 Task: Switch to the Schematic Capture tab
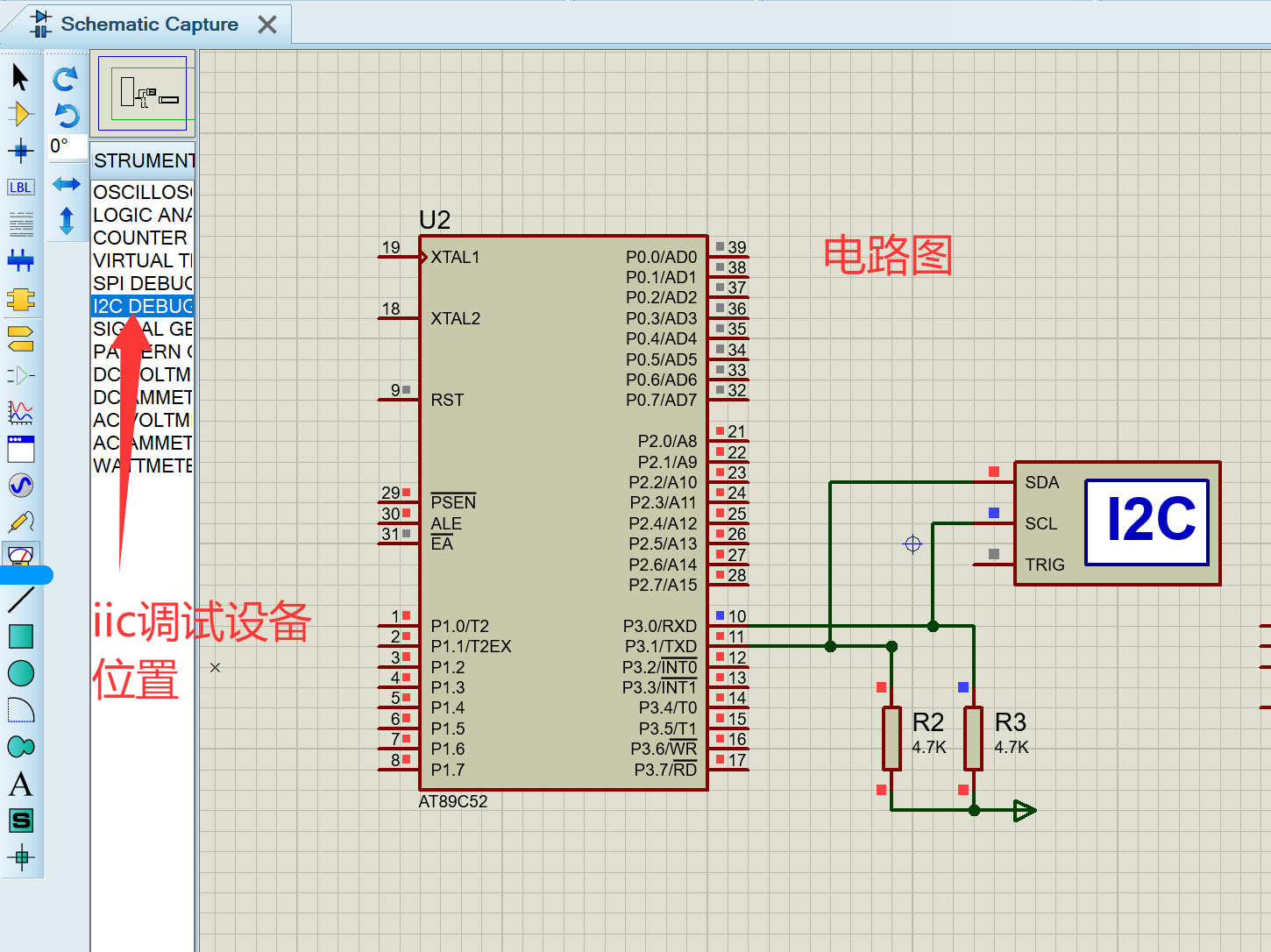(149, 25)
